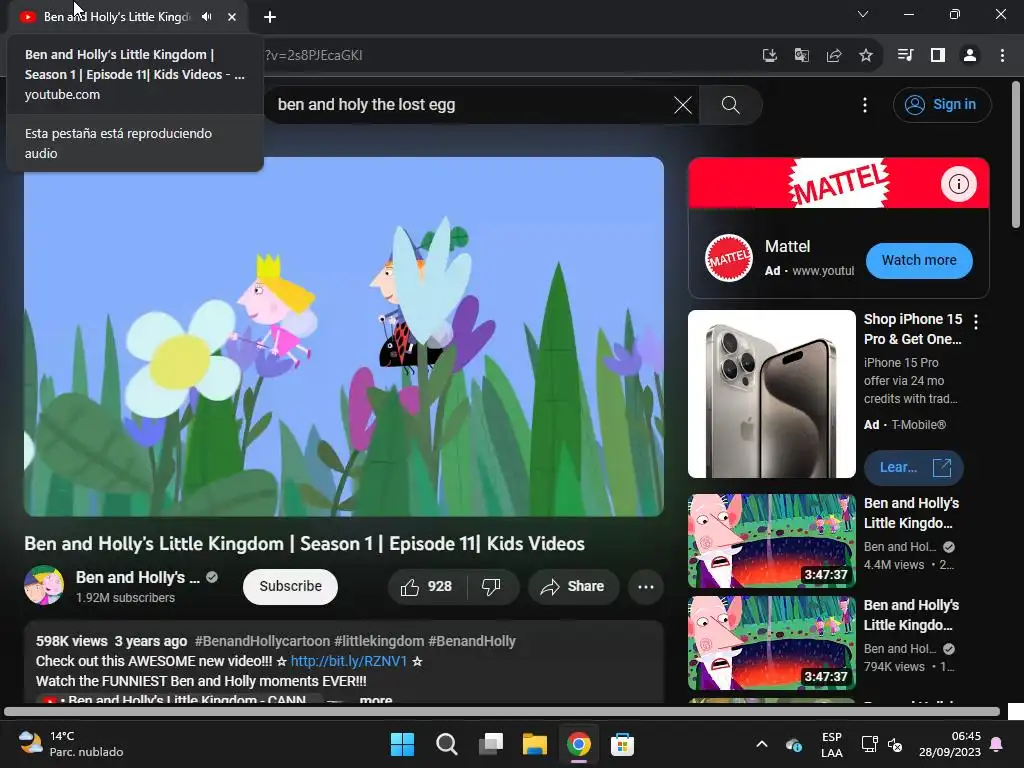The width and height of the screenshot is (1024, 768).
Task: Share this page from address bar icon
Action: click(834, 56)
